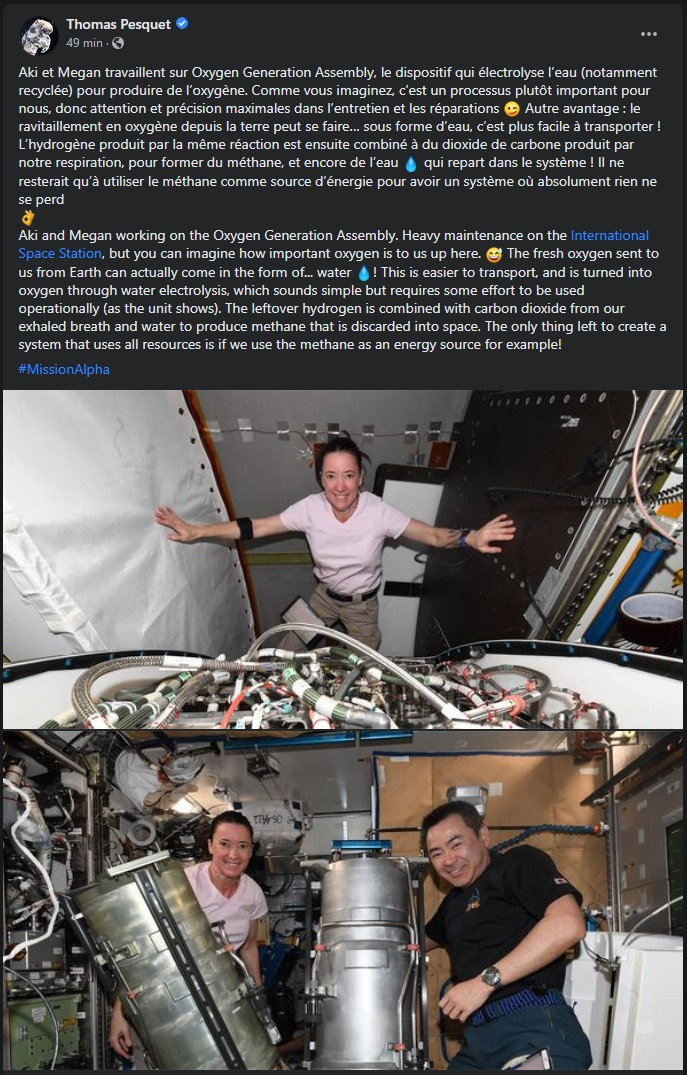This screenshot has height=1075, width=687.
Task: Click the blue verified badge
Action: pos(182,23)
